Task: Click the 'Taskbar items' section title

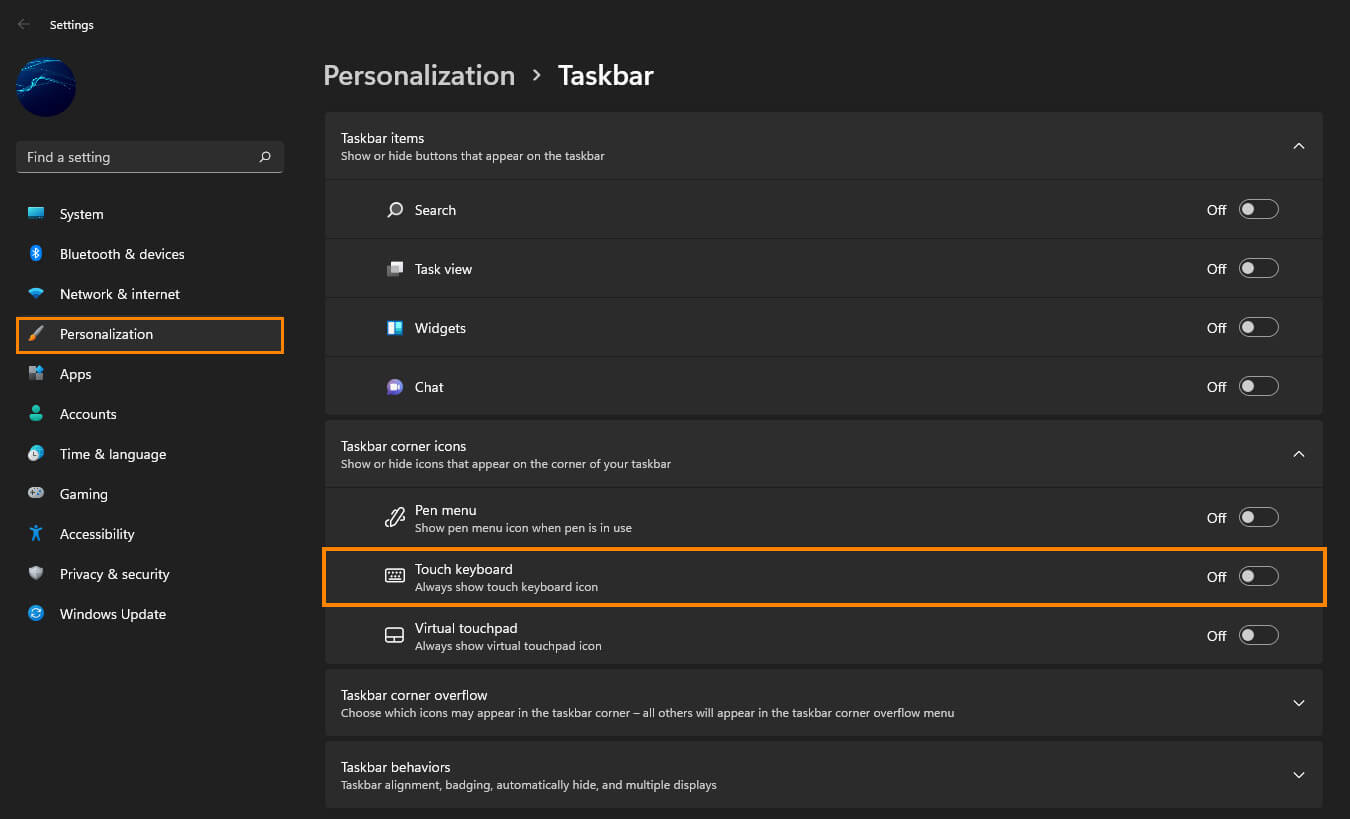Action: coord(382,138)
